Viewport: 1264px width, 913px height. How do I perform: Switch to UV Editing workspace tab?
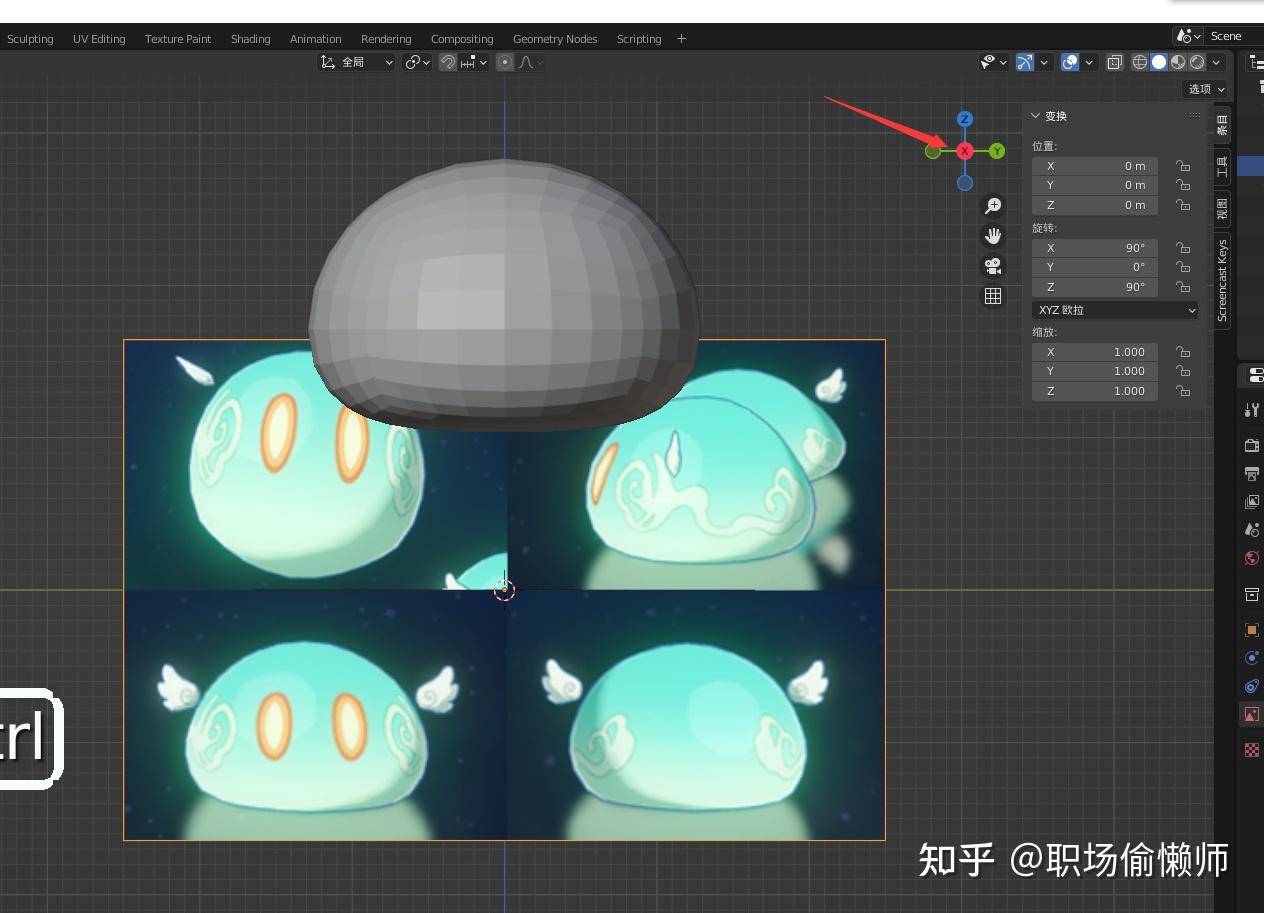(x=99, y=39)
